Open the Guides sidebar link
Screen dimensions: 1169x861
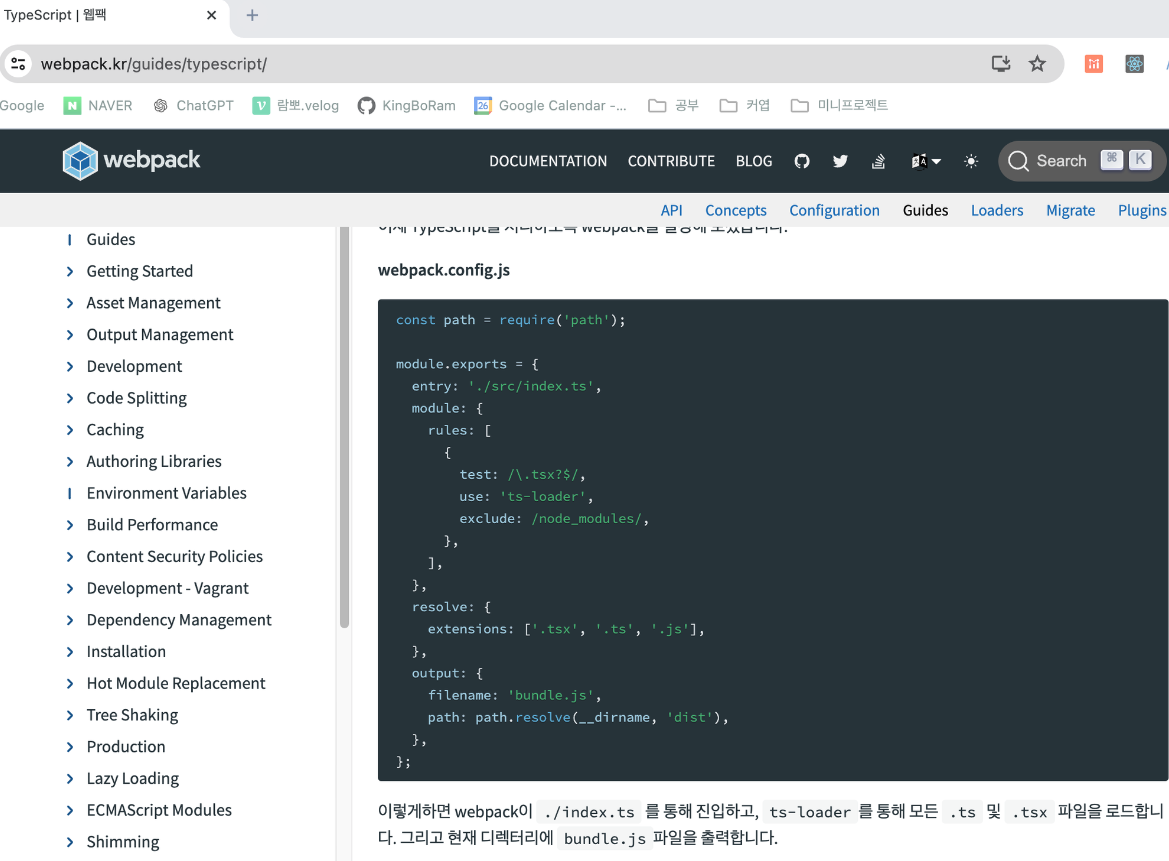point(110,239)
